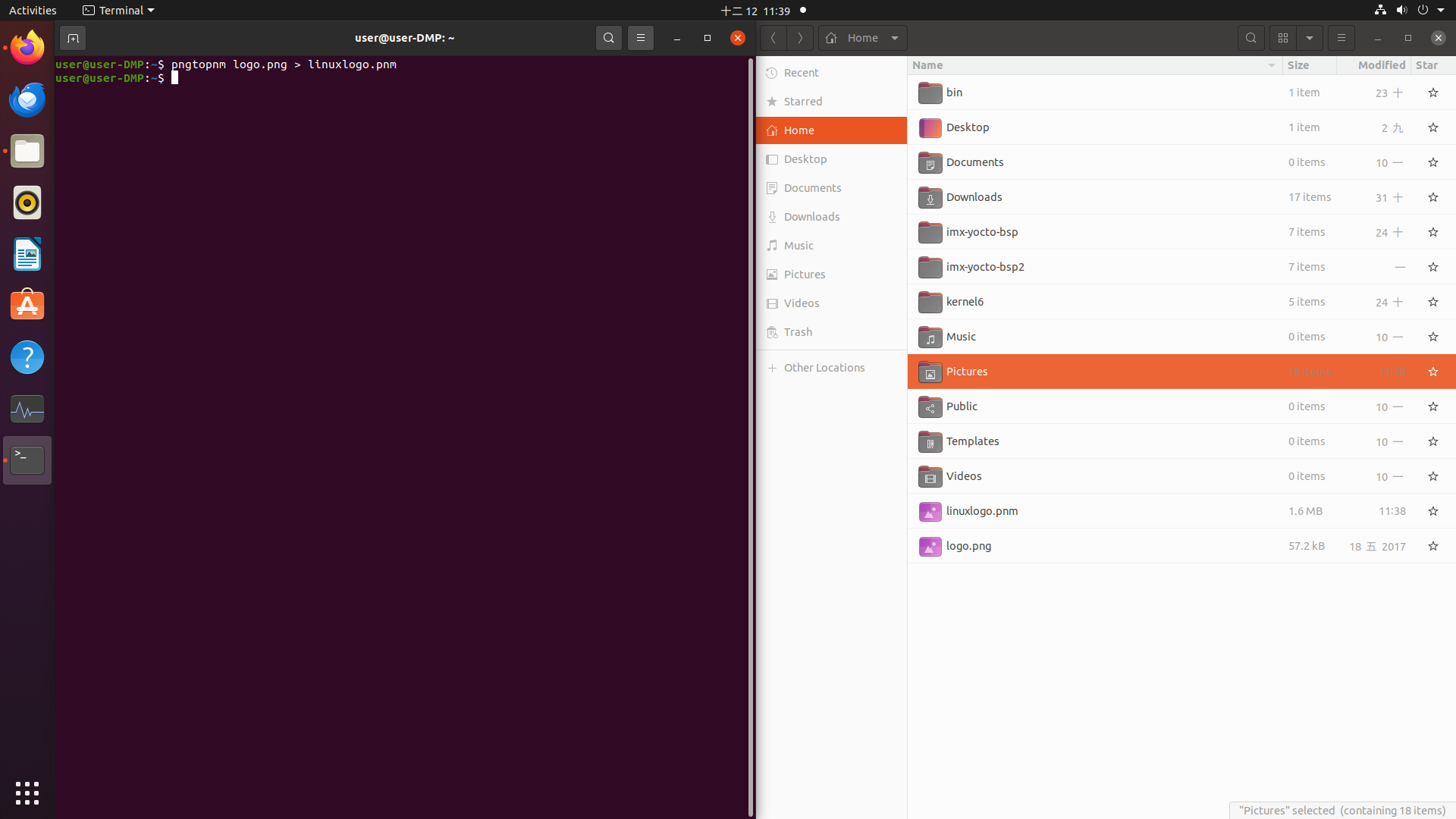Click the Star column header
The height and width of the screenshot is (819, 1456).
1432,65
